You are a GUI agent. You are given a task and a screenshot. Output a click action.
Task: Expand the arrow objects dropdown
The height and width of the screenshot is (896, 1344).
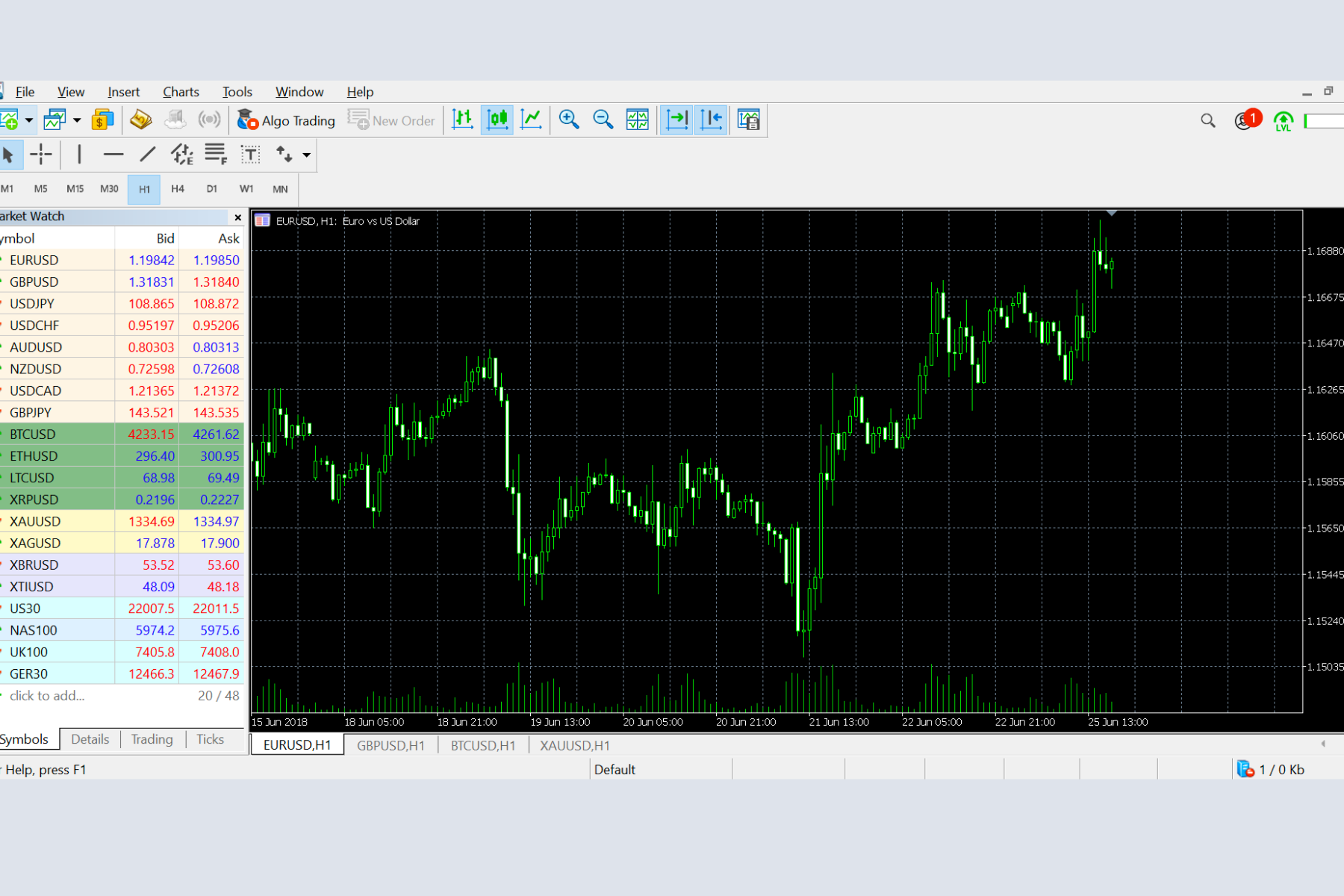click(305, 155)
